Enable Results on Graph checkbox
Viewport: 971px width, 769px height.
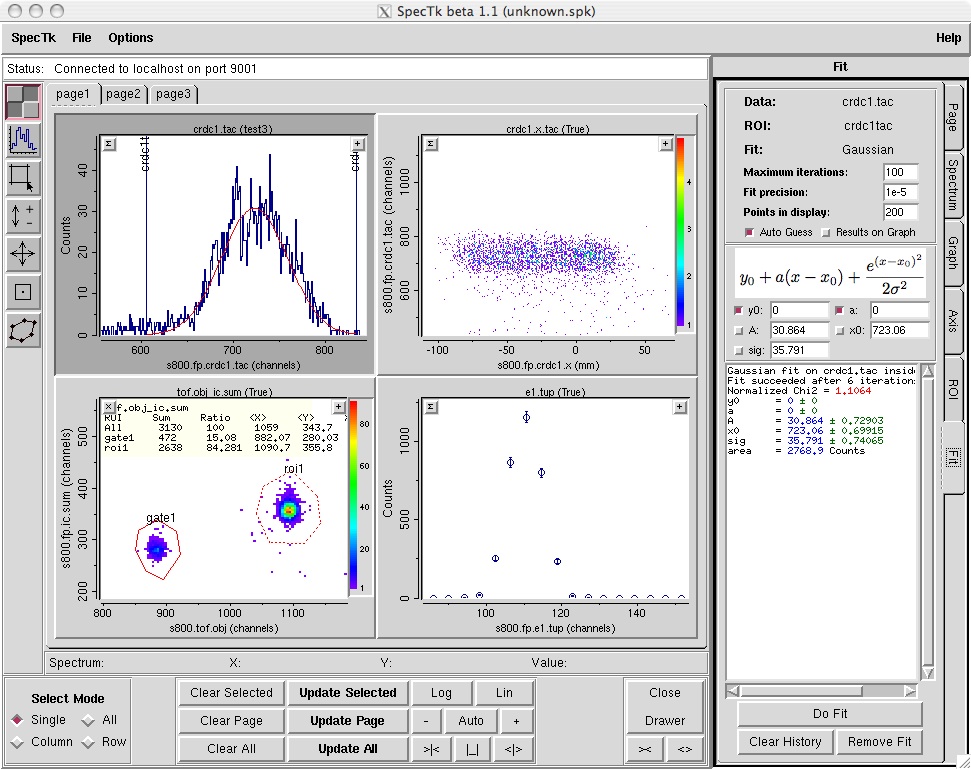click(825, 232)
